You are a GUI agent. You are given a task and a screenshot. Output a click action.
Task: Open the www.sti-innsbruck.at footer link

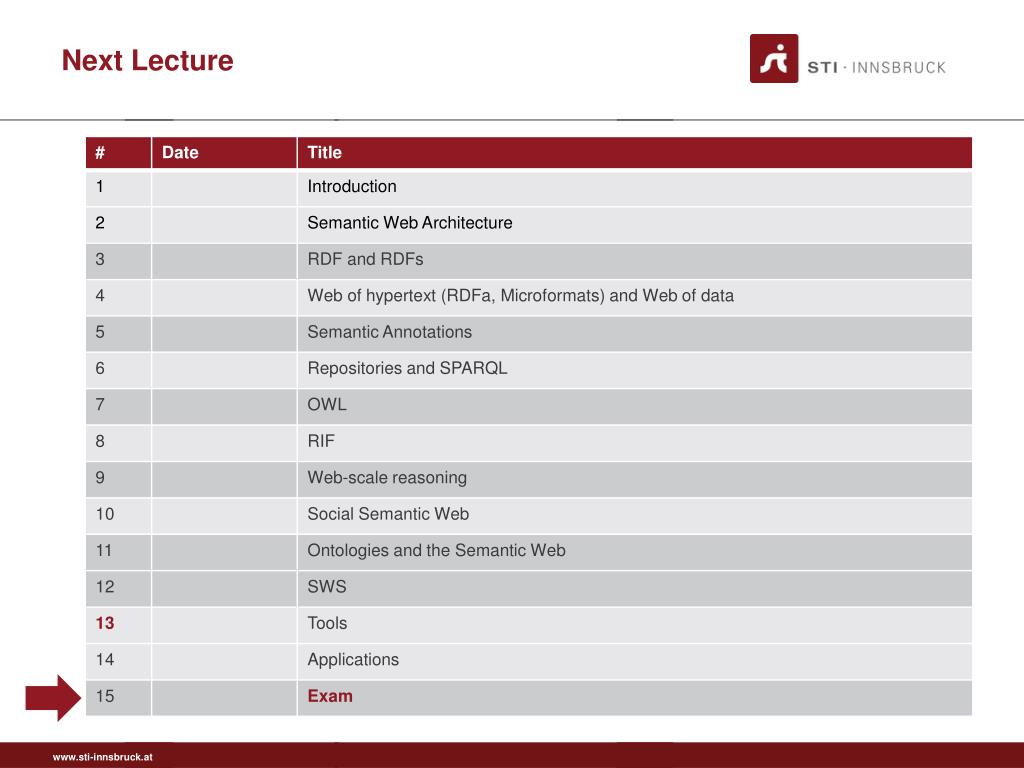(x=103, y=757)
